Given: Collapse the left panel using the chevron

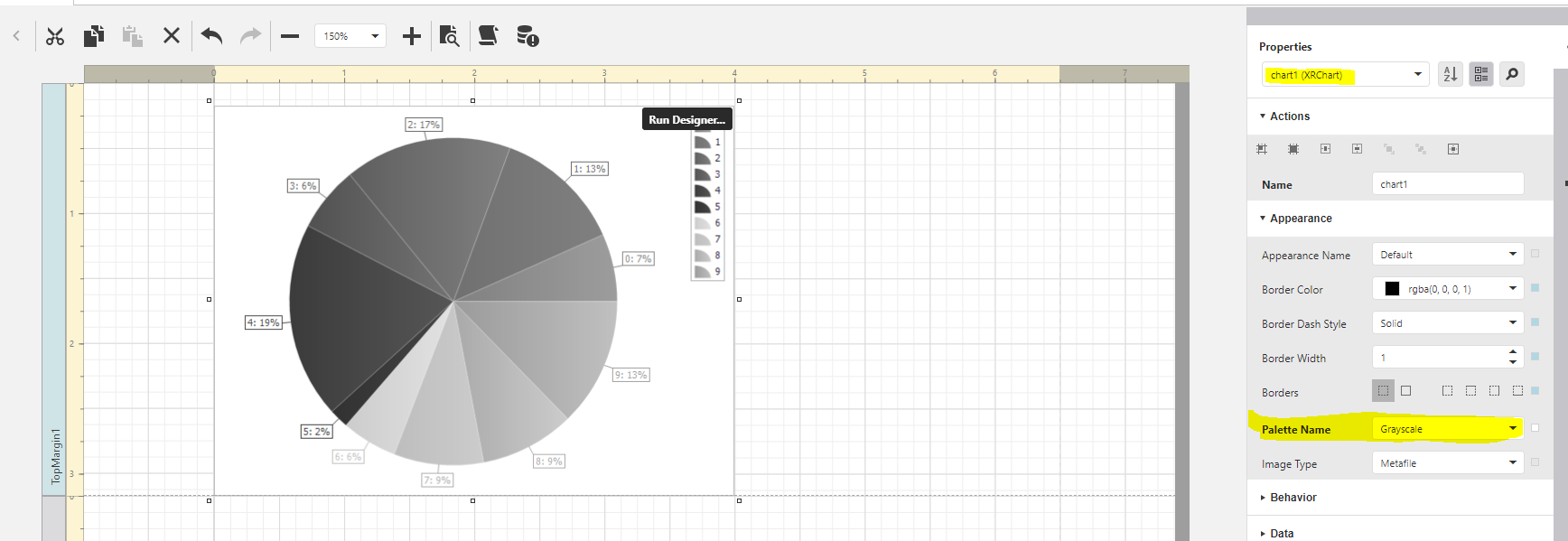Looking at the screenshot, I should click(x=16, y=36).
